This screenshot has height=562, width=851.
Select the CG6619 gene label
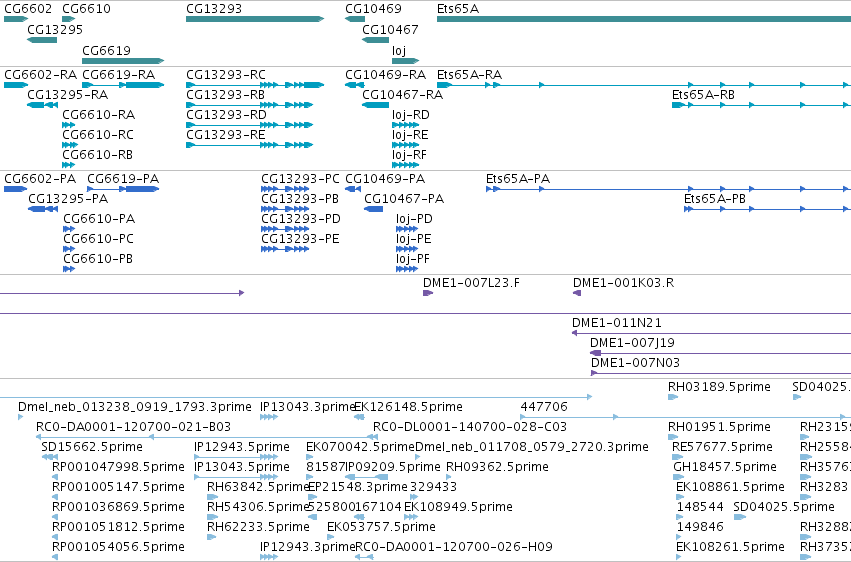[106, 50]
